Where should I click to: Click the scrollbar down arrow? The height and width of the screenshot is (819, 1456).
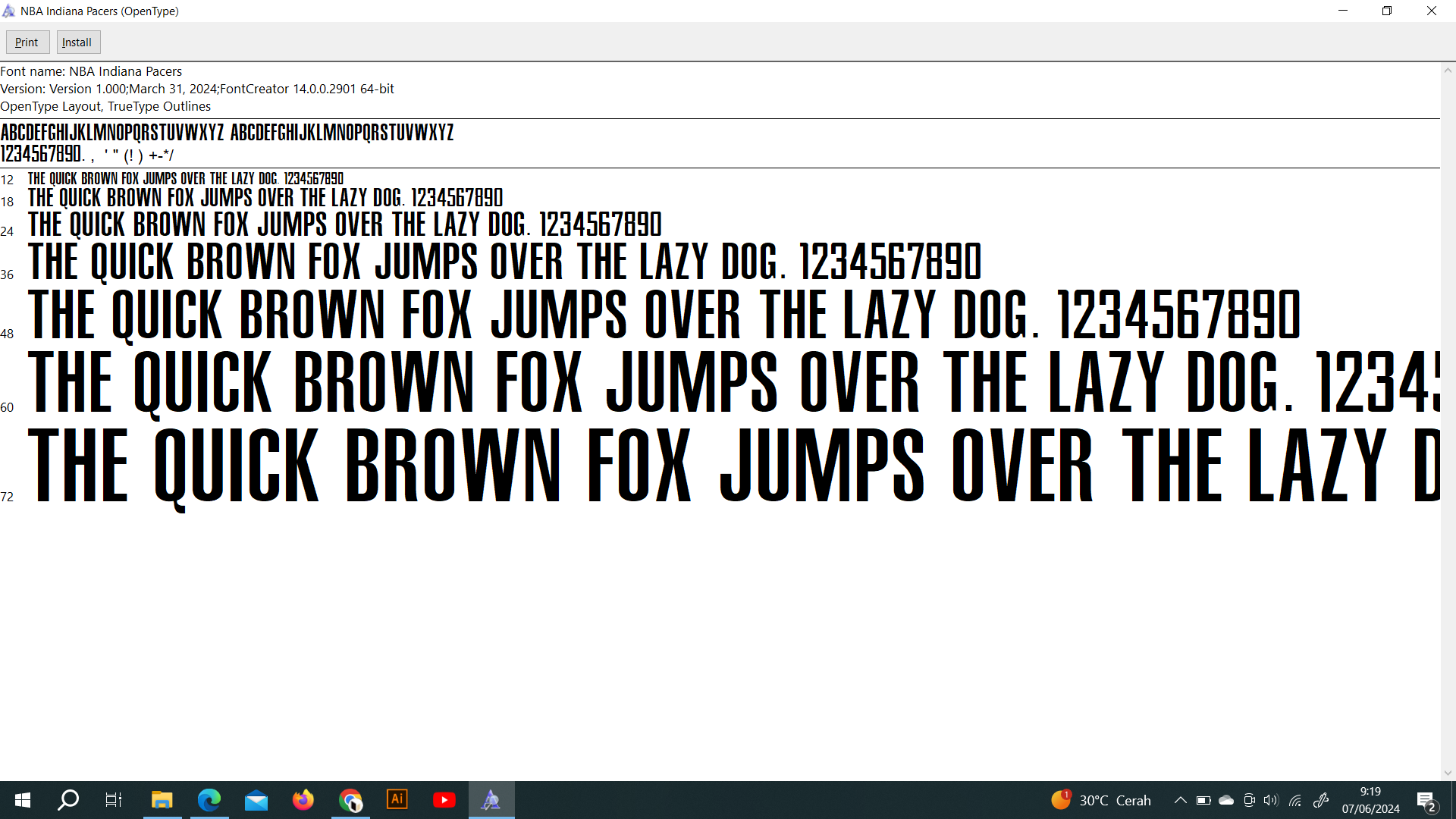[x=1448, y=773]
